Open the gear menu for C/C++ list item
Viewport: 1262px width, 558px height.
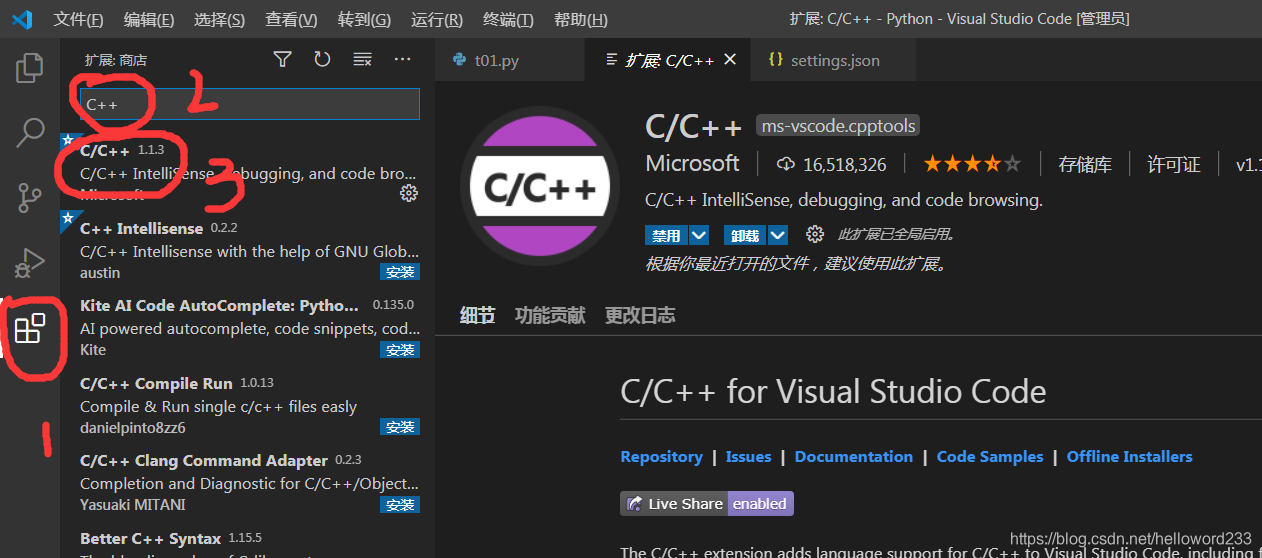[x=408, y=193]
